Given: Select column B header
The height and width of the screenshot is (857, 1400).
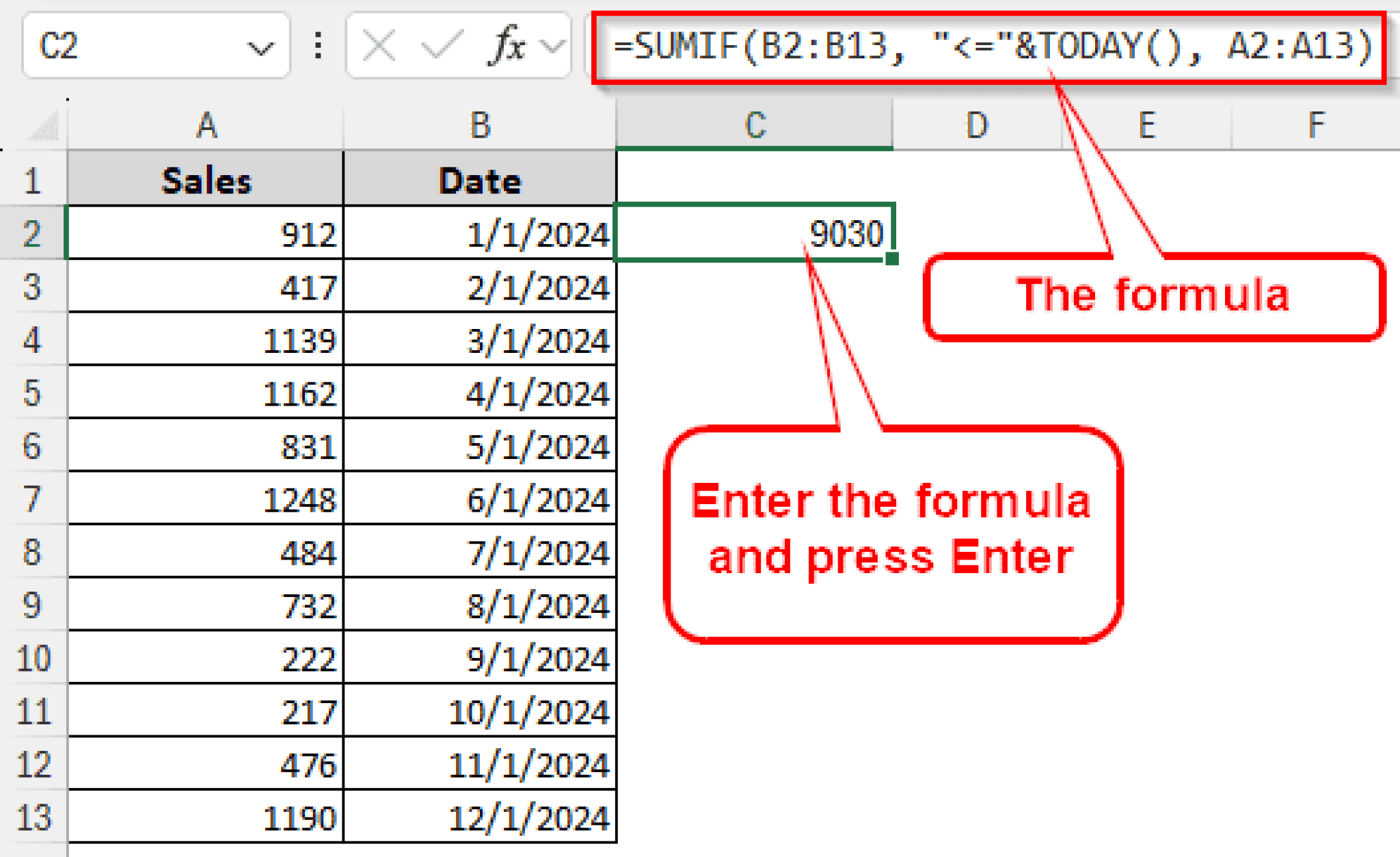Looking at the screenshot, I should [480, 126].
